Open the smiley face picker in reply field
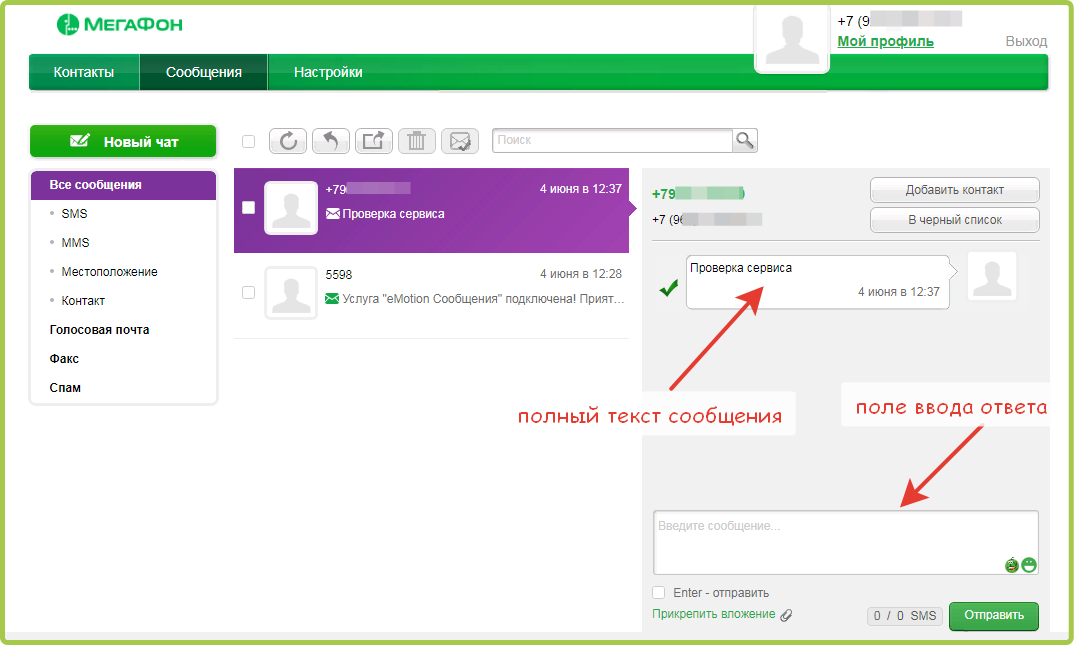 (x=1029, y=565)
